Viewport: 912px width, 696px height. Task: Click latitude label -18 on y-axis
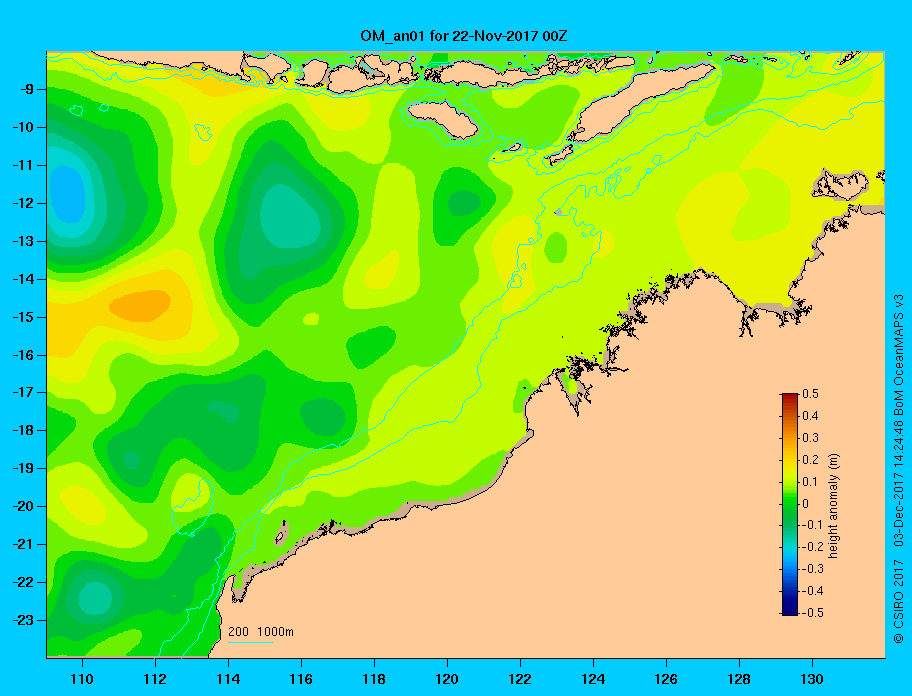click(x=22, y=430)
